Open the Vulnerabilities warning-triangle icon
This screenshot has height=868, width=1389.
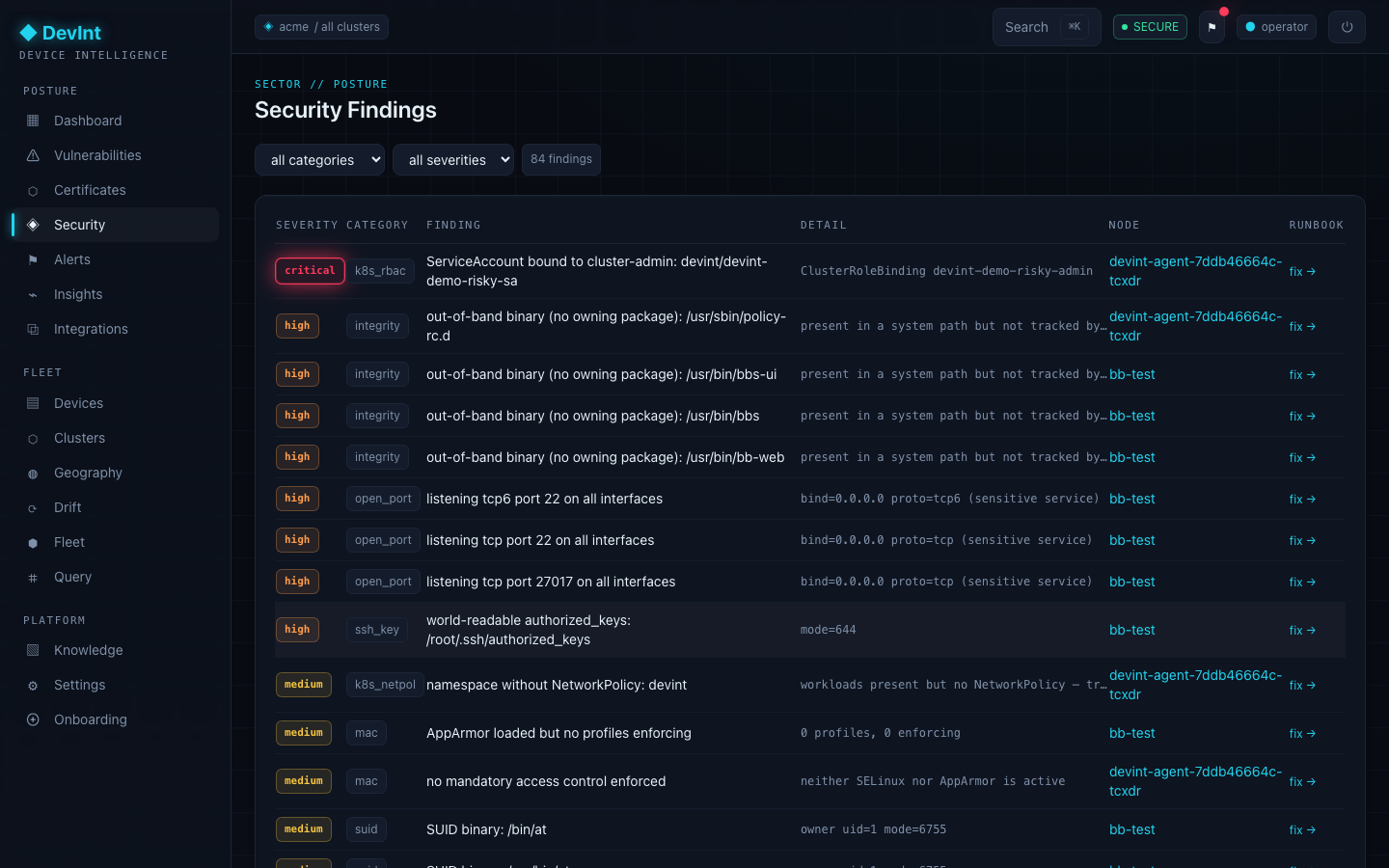coord(33,155)
